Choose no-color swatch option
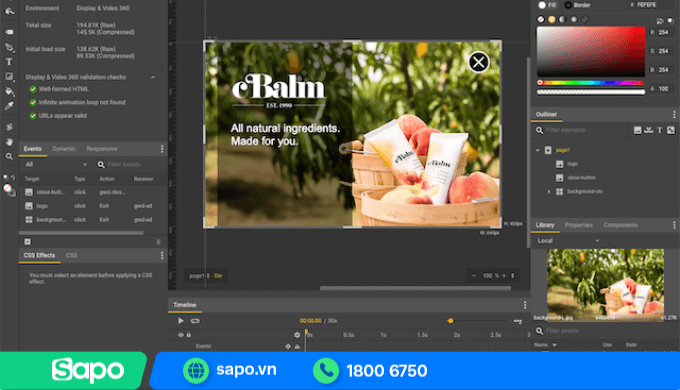The width and height of the screenshot is (680, 390). pyautogui.click(x=541, y=19)
